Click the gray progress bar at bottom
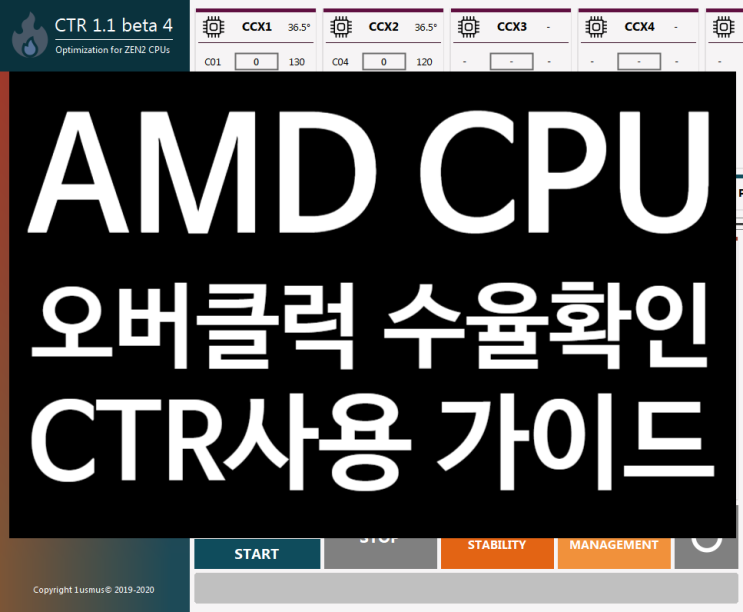 pos(466,588)
